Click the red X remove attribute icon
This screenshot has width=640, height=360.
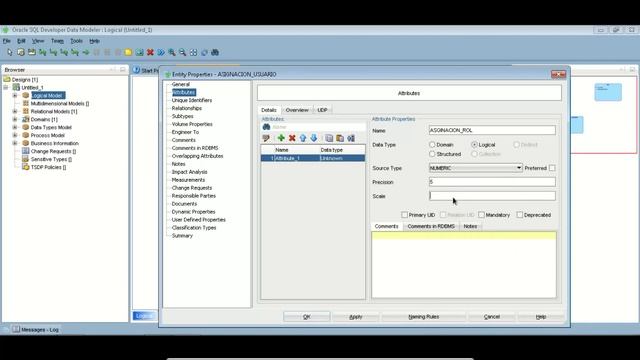click(292, 138)
